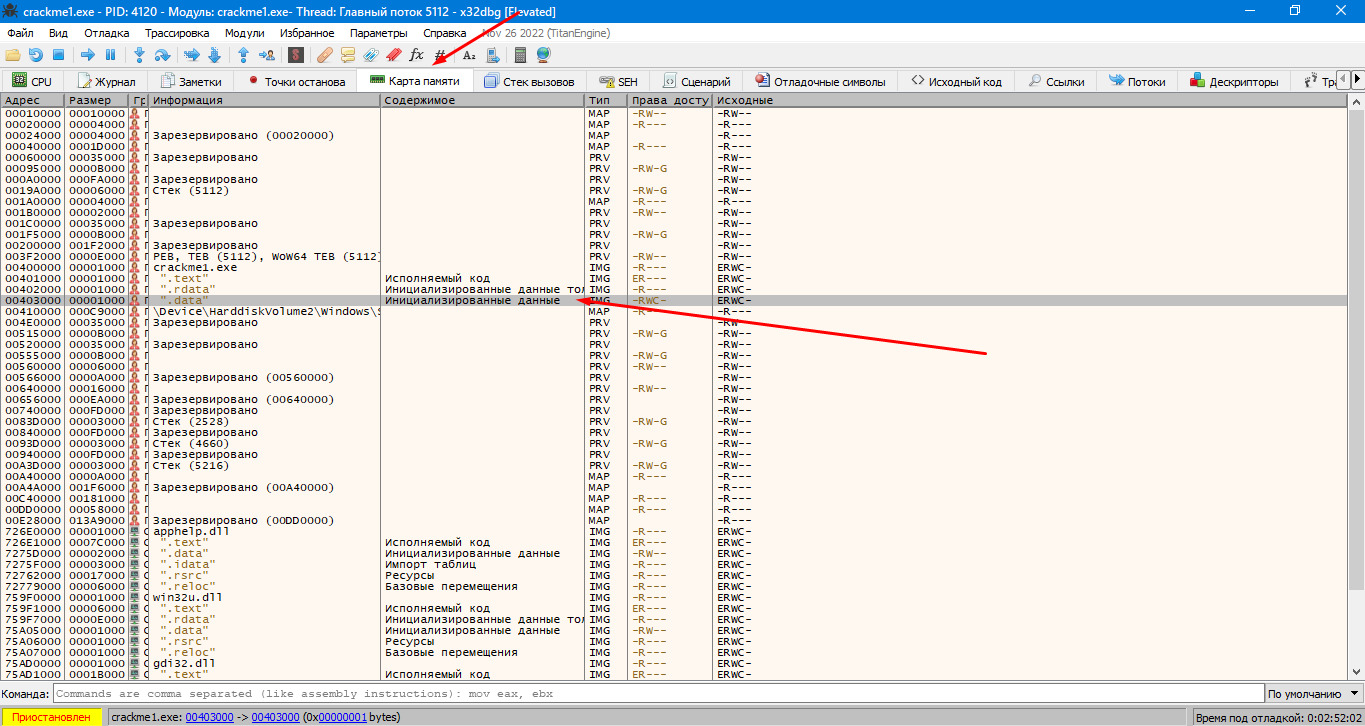Open the Scylla plugin icon

coord(296,55)
